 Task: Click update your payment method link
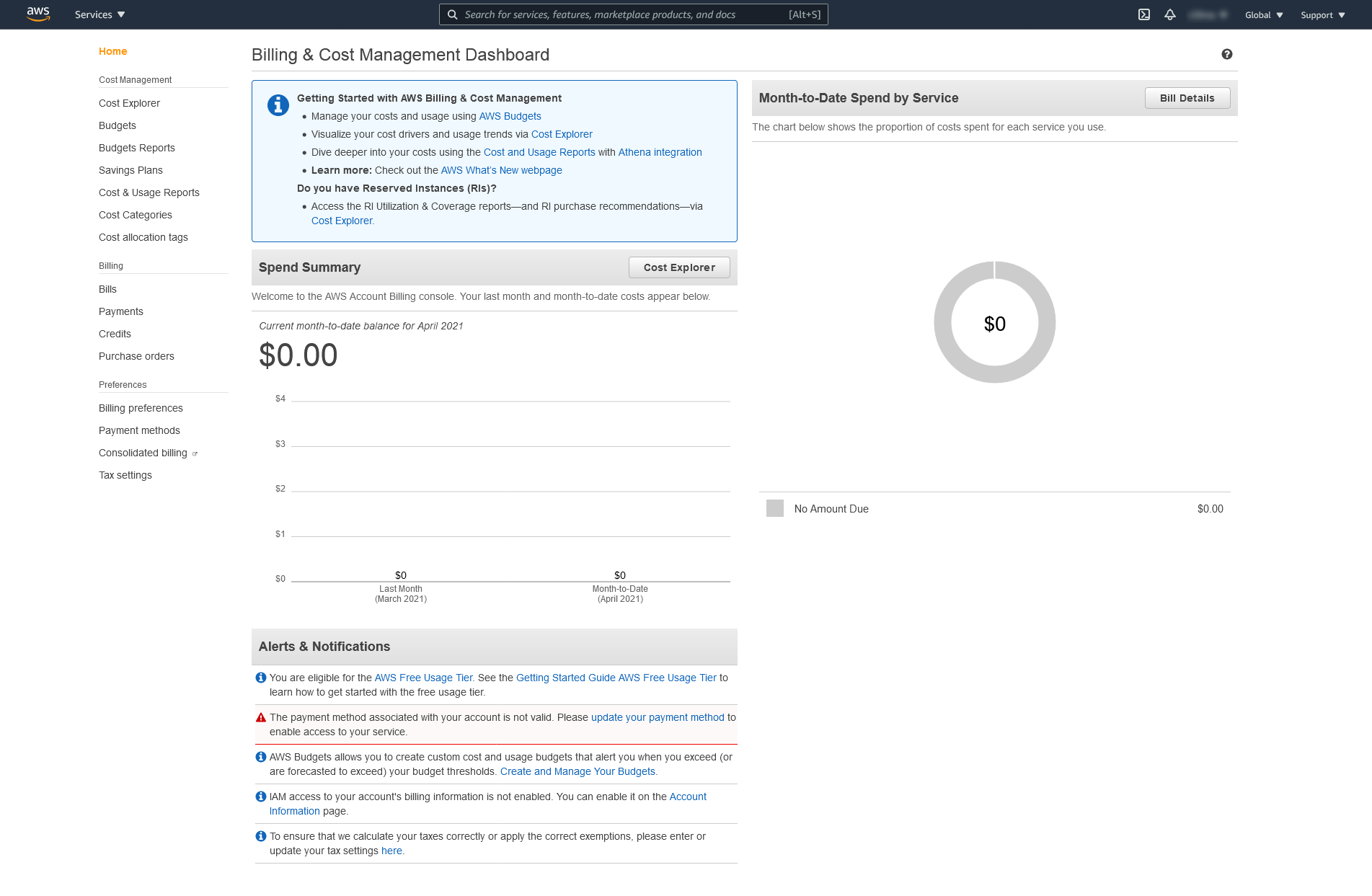coord(658,717)
